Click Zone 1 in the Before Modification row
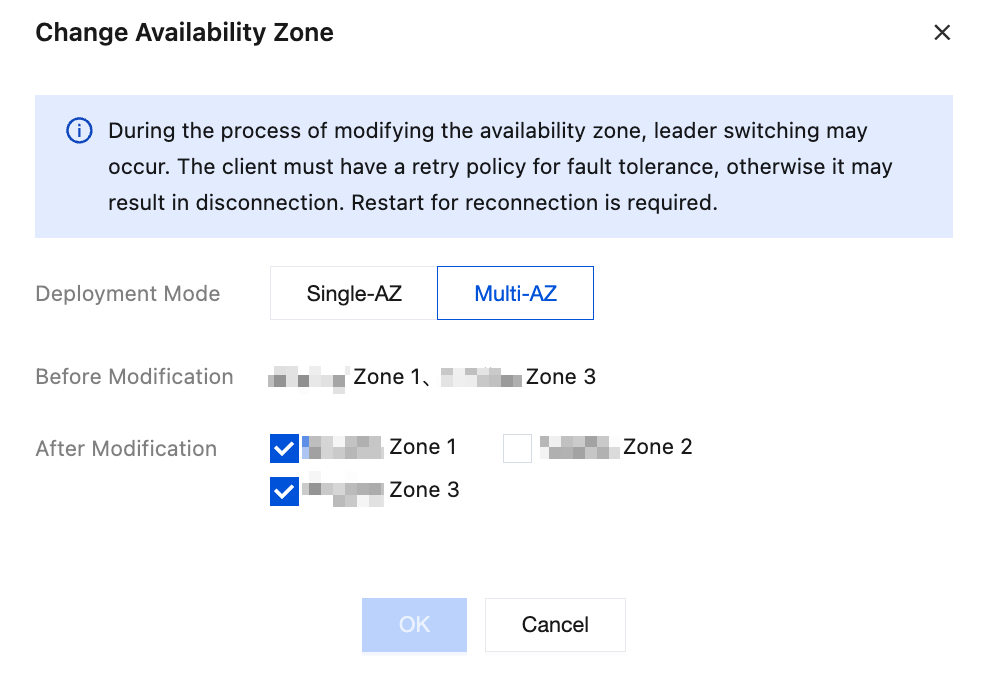Image resolution: width=984 pixels, height=676 pixels. (x=387, y=377)
